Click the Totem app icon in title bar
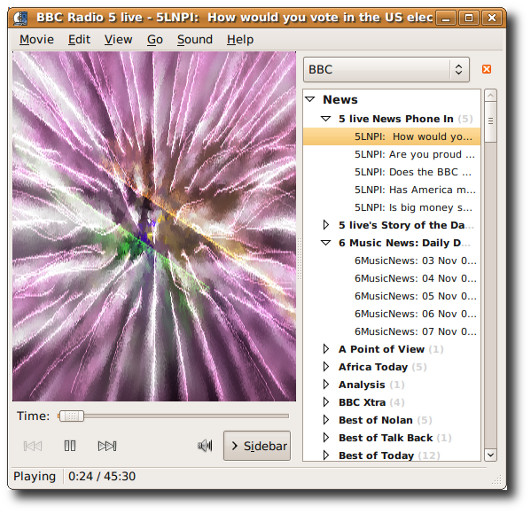This screenshot has height=513, width=530. [20, 18]
